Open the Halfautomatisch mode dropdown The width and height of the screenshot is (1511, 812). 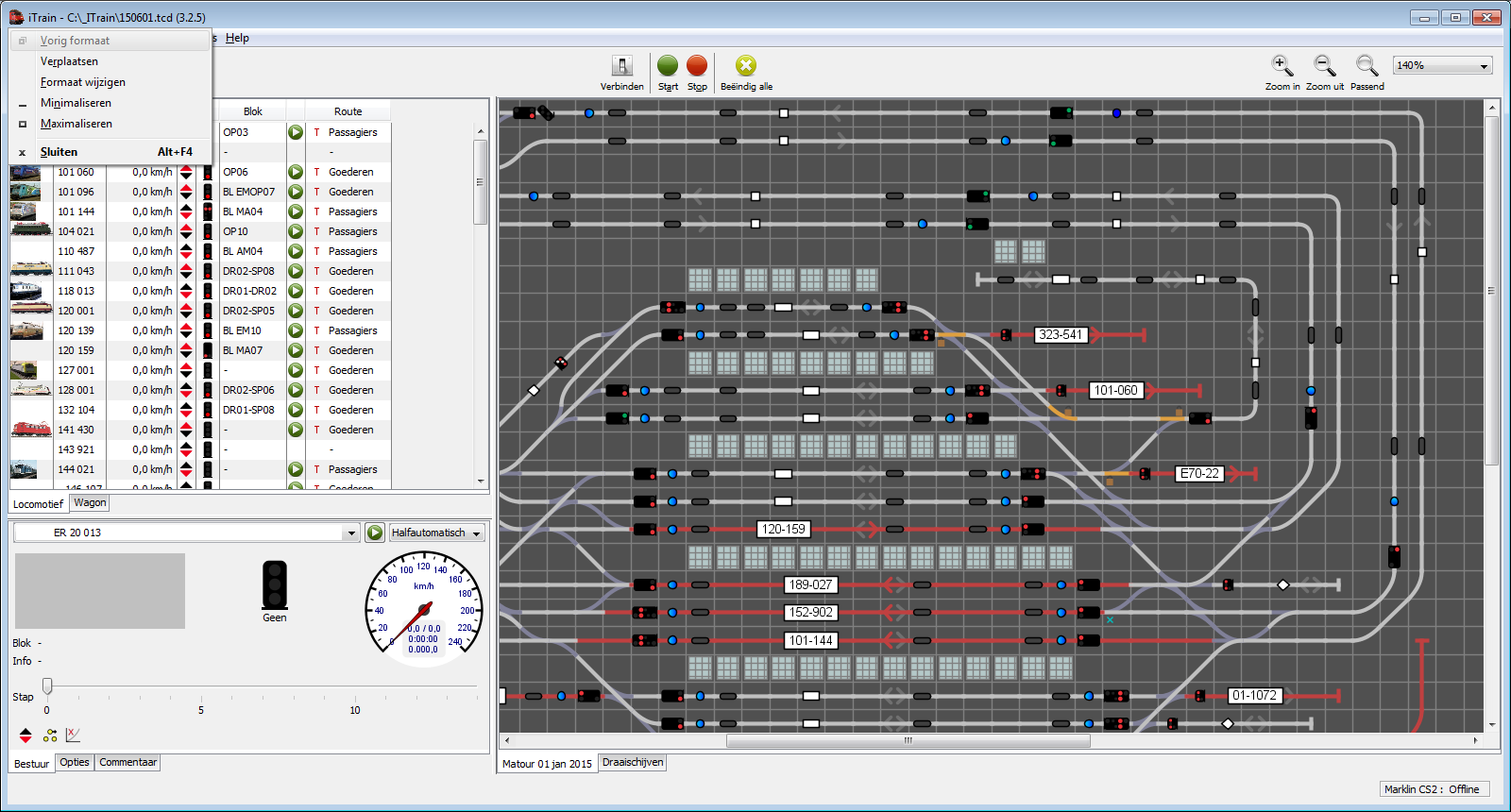[x=476, y=533]
